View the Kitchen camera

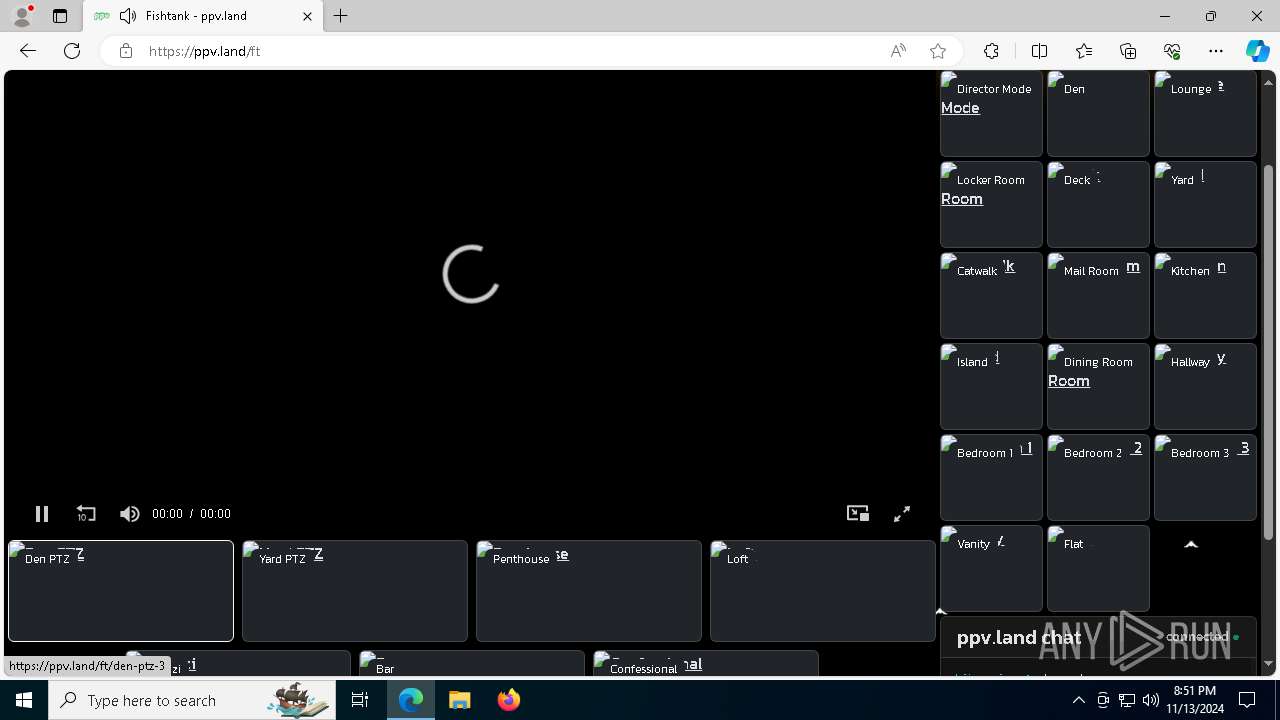point(1205,295)
